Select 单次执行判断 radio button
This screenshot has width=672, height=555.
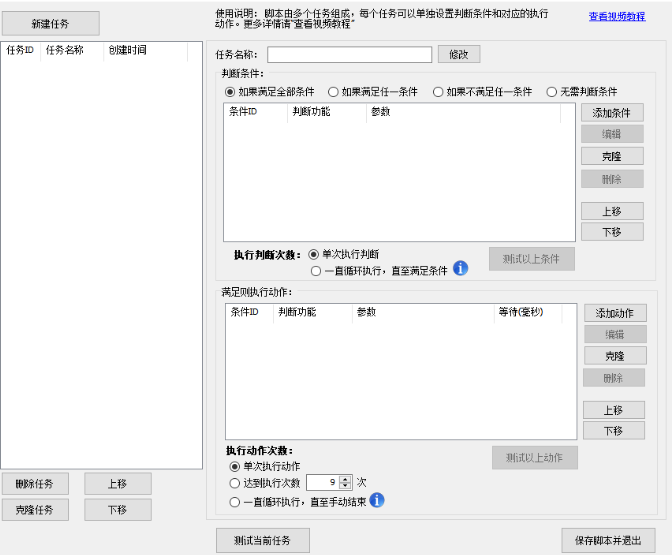(x=314, y=254)
